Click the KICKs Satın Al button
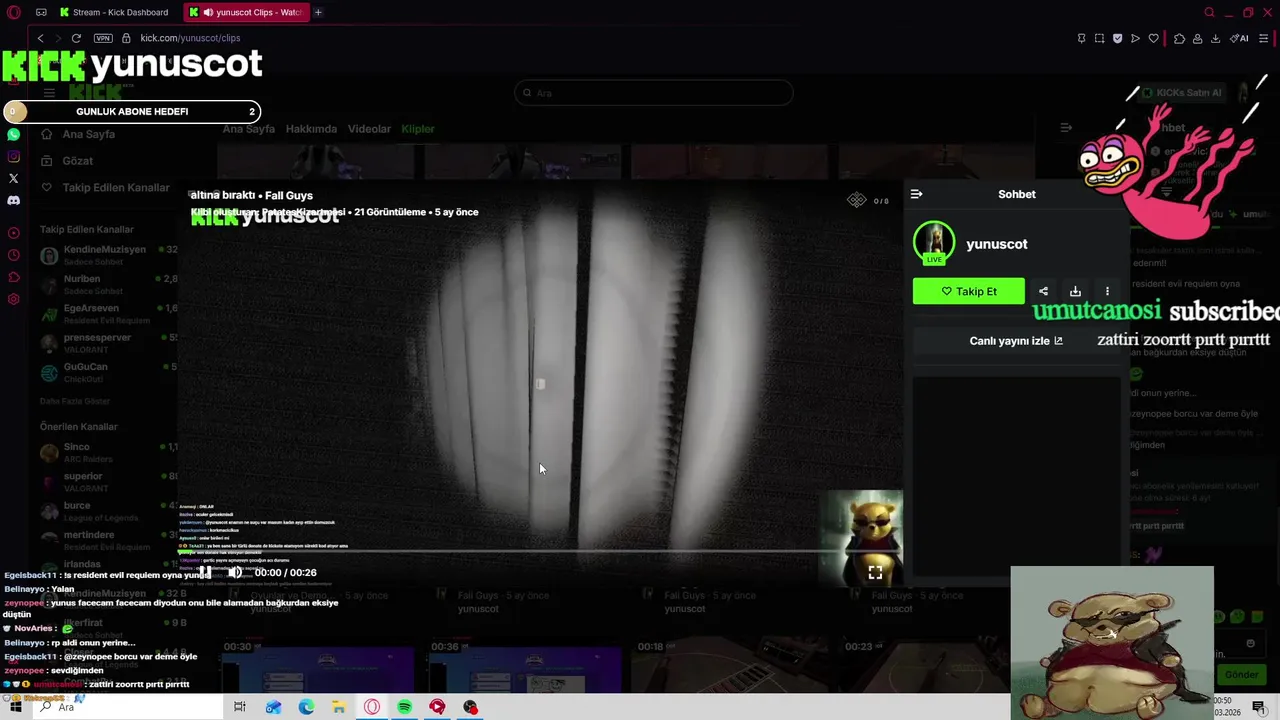Image resolution: width=1280 pixels, height=720 pixels. tap(1182, 93)
